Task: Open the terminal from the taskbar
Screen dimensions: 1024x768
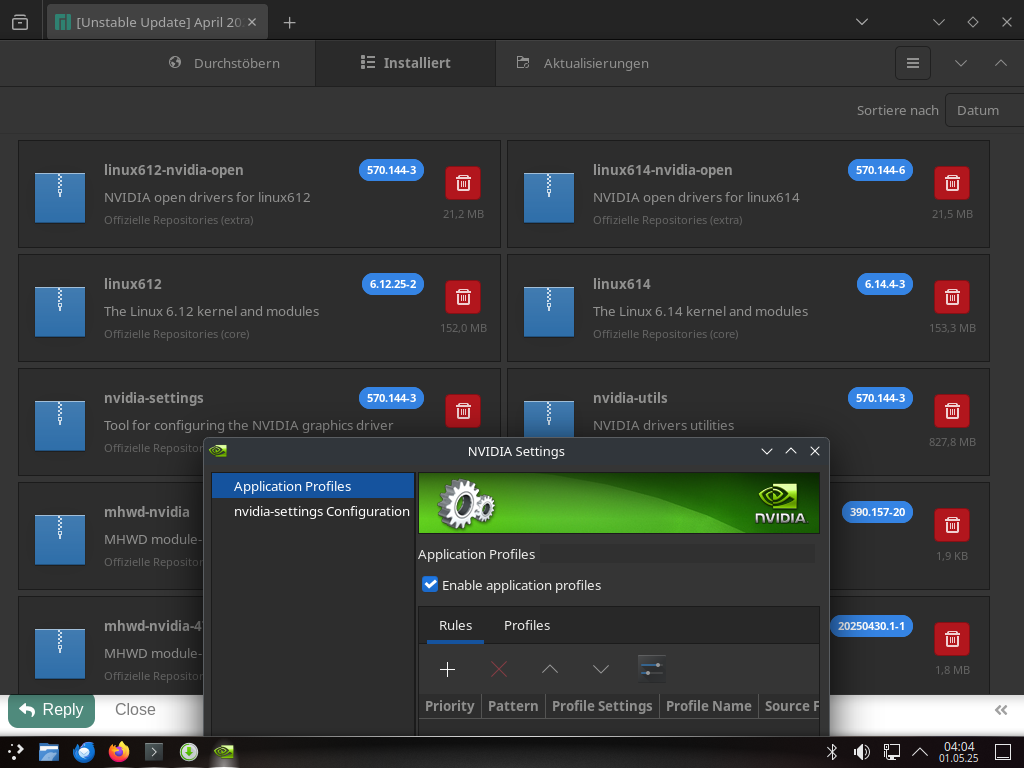Action: coord(154,752)
